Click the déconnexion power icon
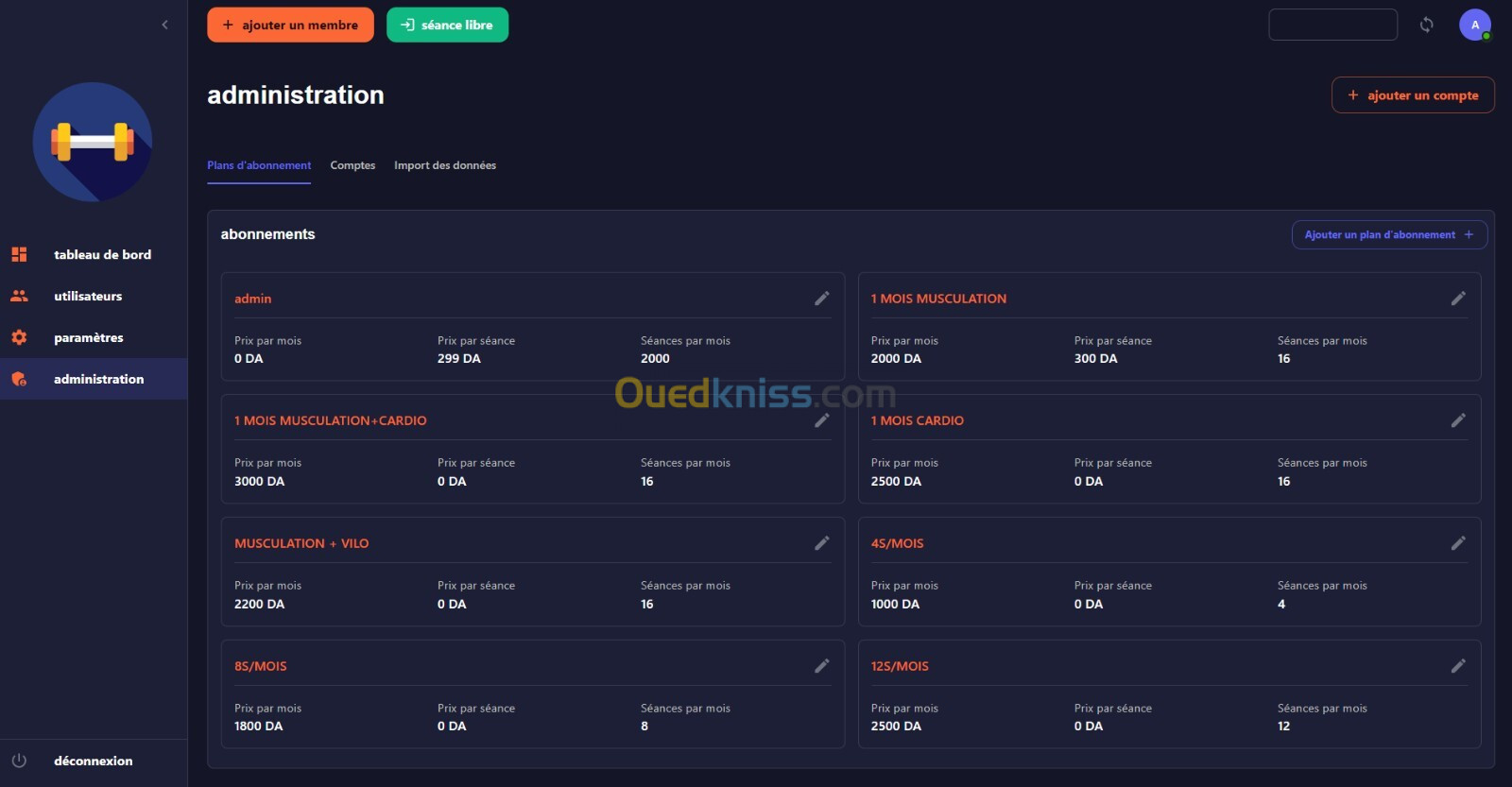Screen dimensions: 1512x787 point(19,761)
